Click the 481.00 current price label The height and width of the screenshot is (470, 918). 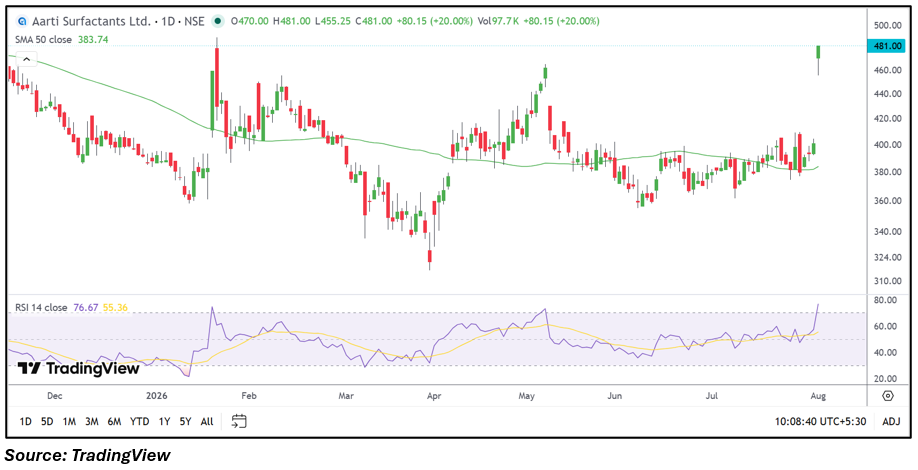coord(888,46)
